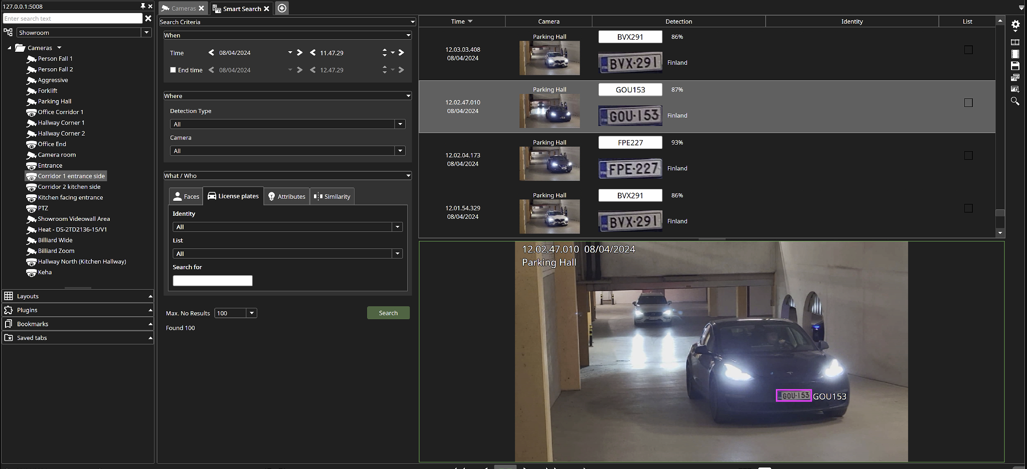The width and height of the screenshot is (1027, 469).
Task: Tick List checkbox for BVX291 at 12.01.54.329
Action: click(x=968, y=208)
